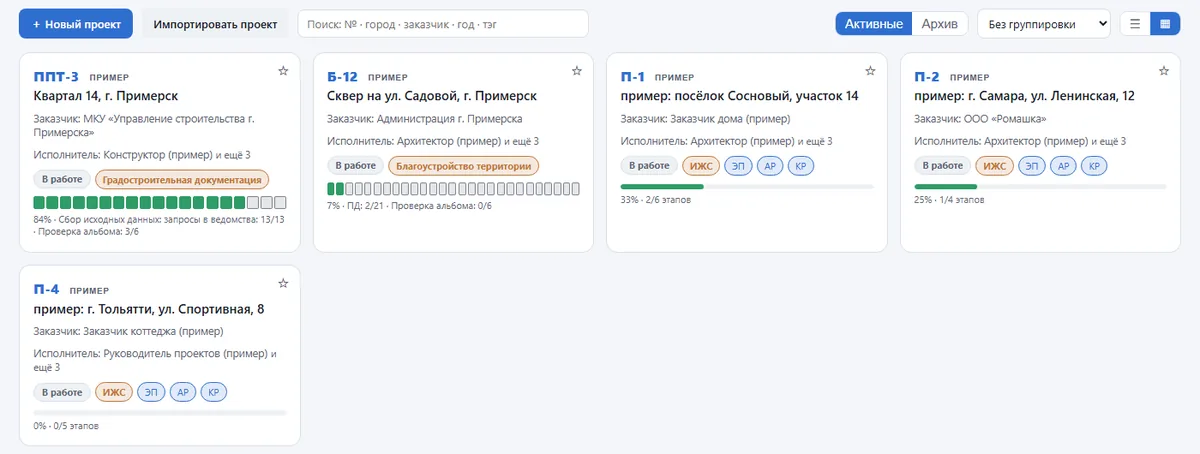The width and height of the screenshot is (1200, 454).
Task: Click В работе status on ППТ-3 card
Action: (x=62, y=180)
